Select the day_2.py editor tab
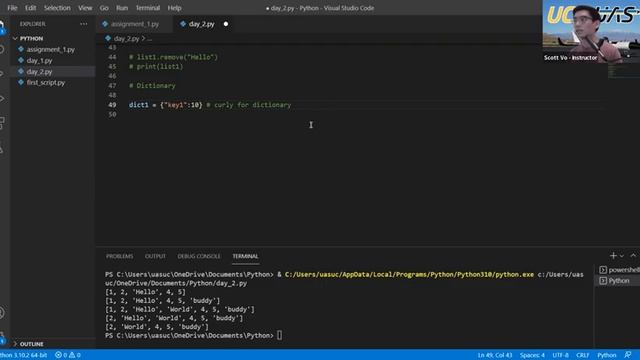 pyautogui.click(x=202, y=24)
